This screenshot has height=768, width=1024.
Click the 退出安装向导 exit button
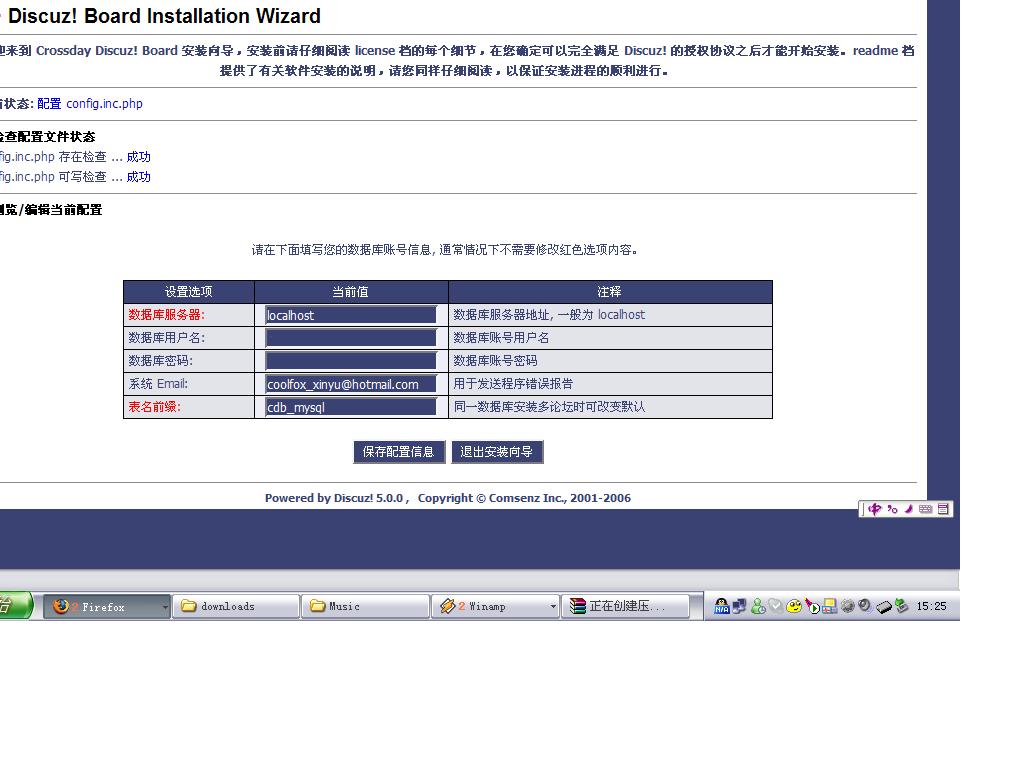[x=496, y=452]
